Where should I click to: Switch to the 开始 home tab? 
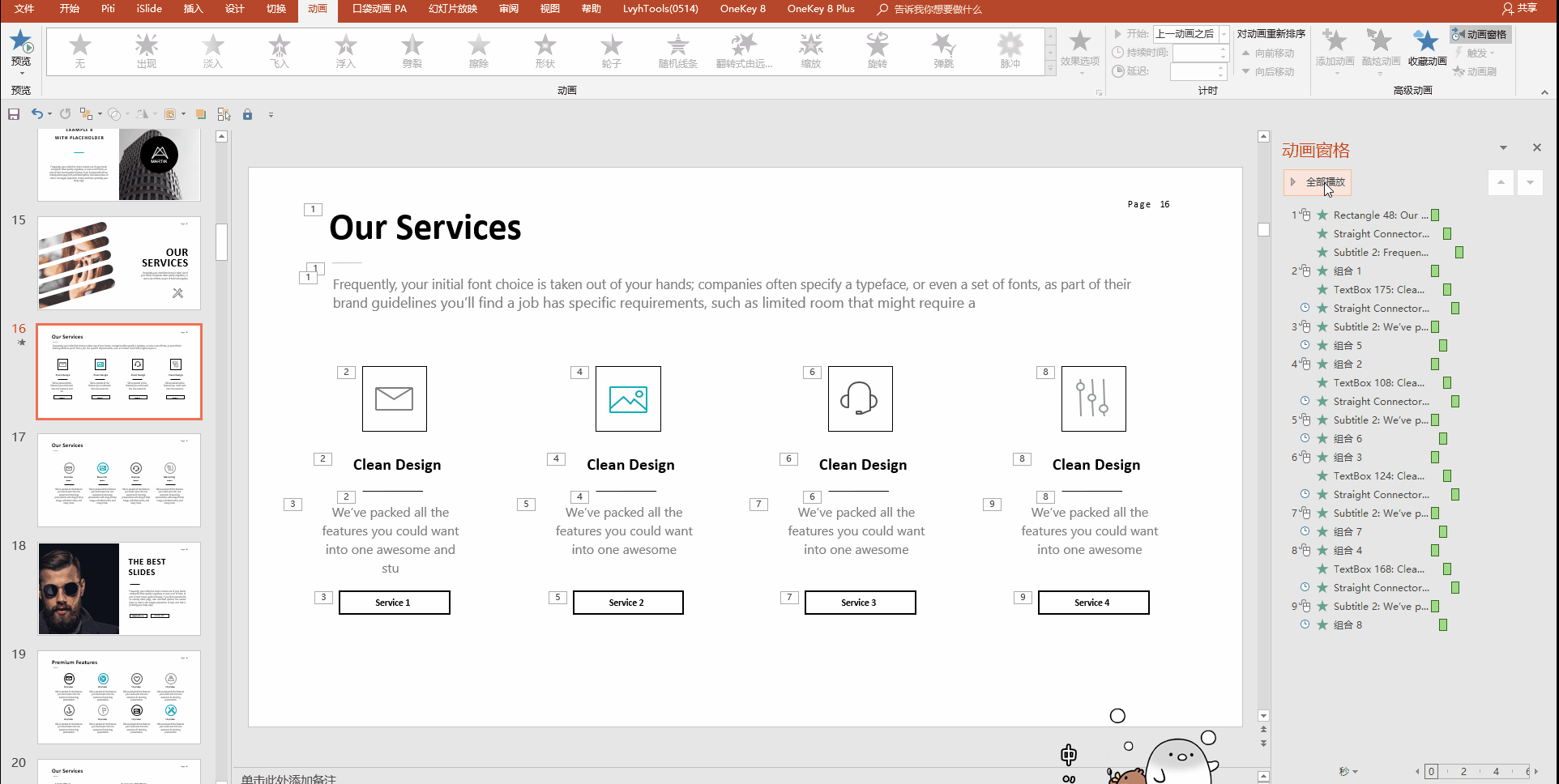click(70, 9)
